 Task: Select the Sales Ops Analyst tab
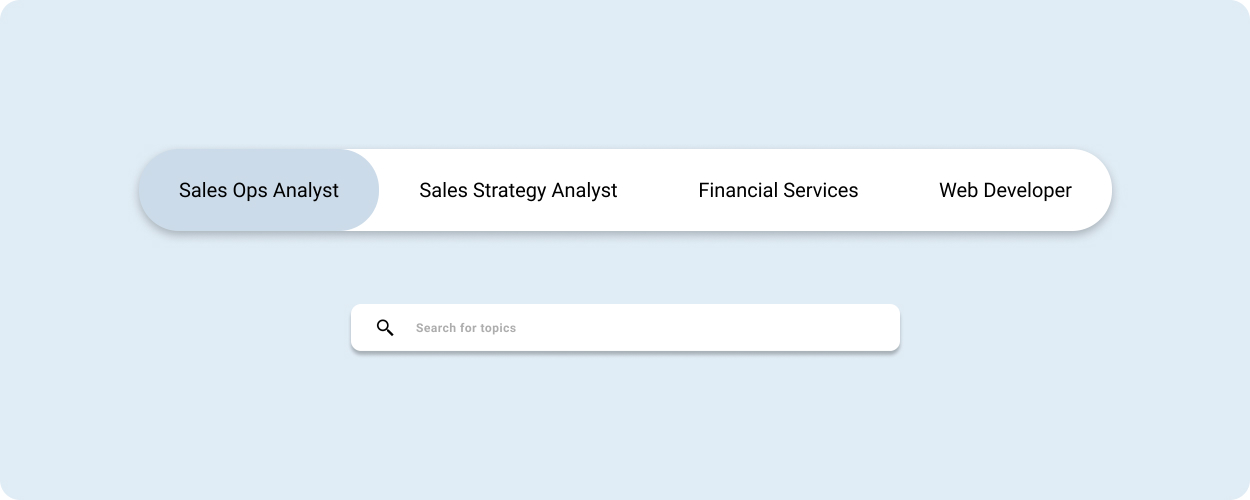click(x=259, y=190)
